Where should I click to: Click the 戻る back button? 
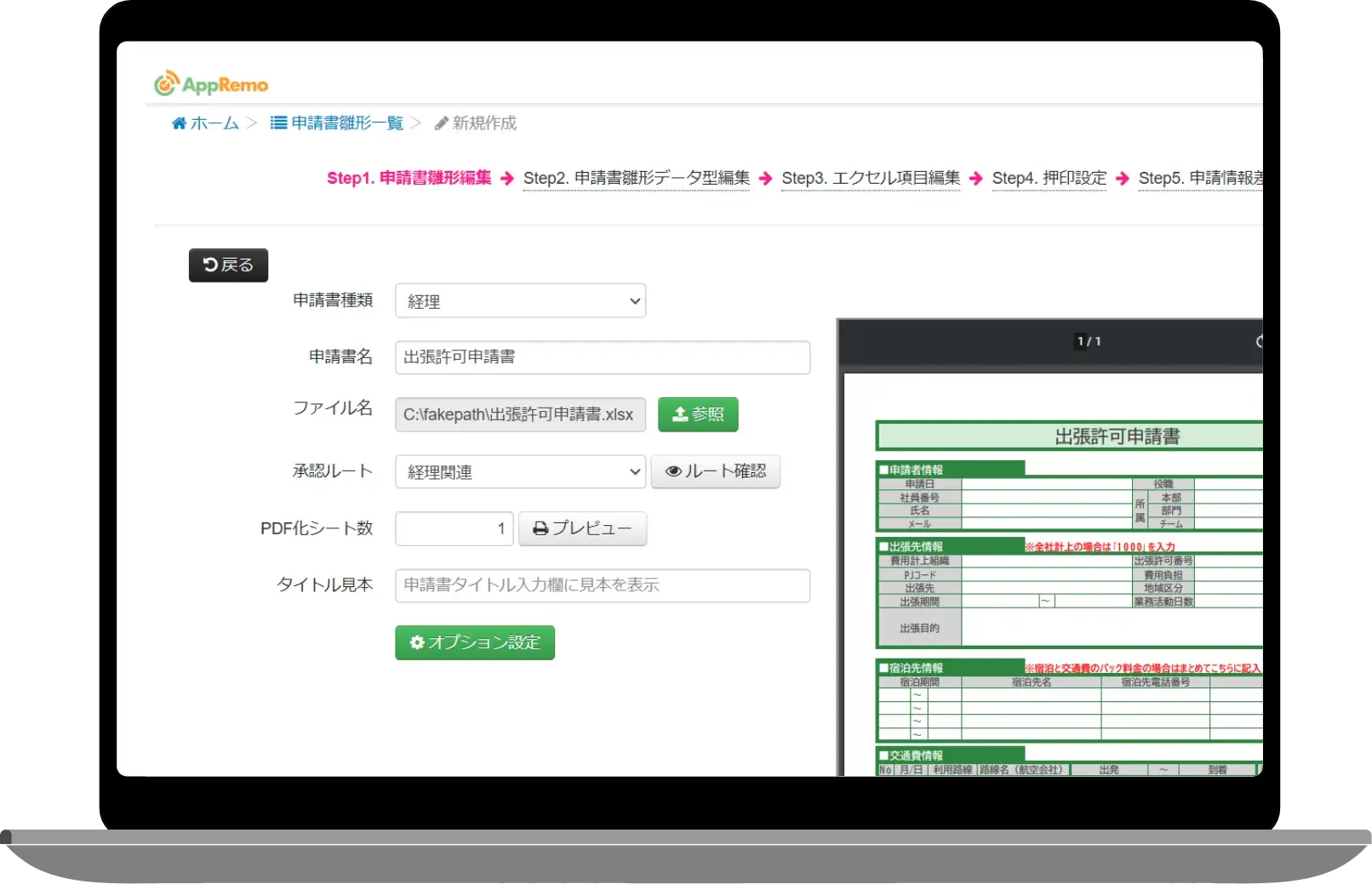click(228, 265)
